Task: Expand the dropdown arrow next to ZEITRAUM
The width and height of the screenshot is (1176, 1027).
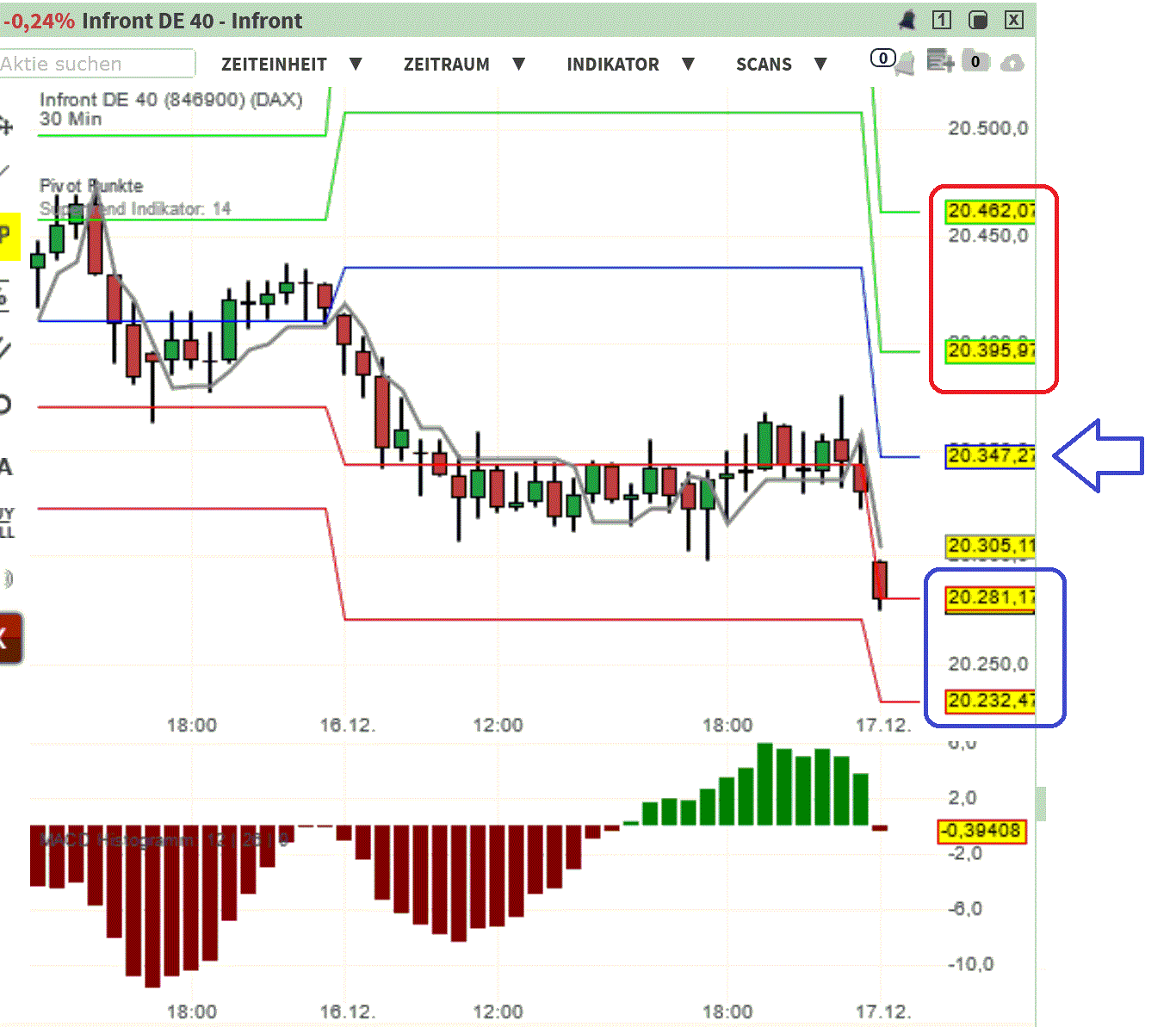Action: (x=518, y=64)
